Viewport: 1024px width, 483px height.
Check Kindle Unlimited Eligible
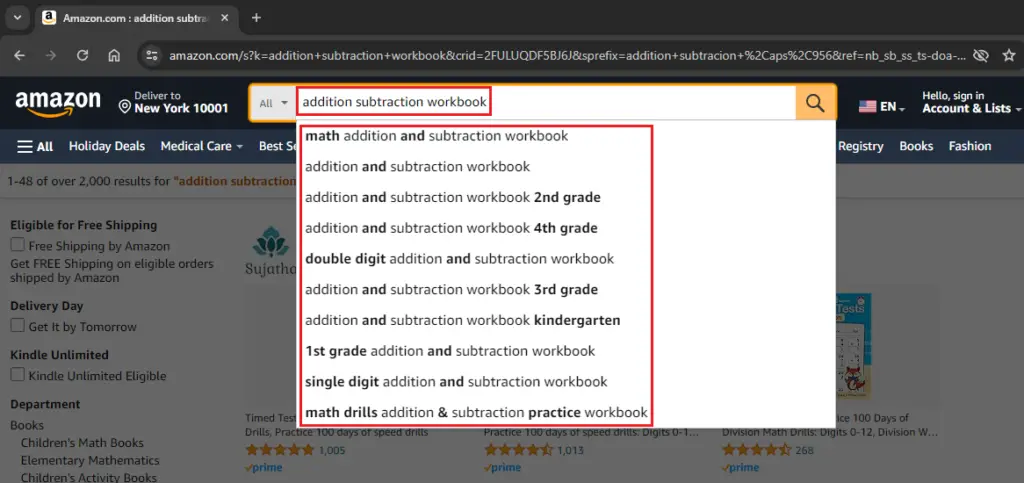pos(18,375)
